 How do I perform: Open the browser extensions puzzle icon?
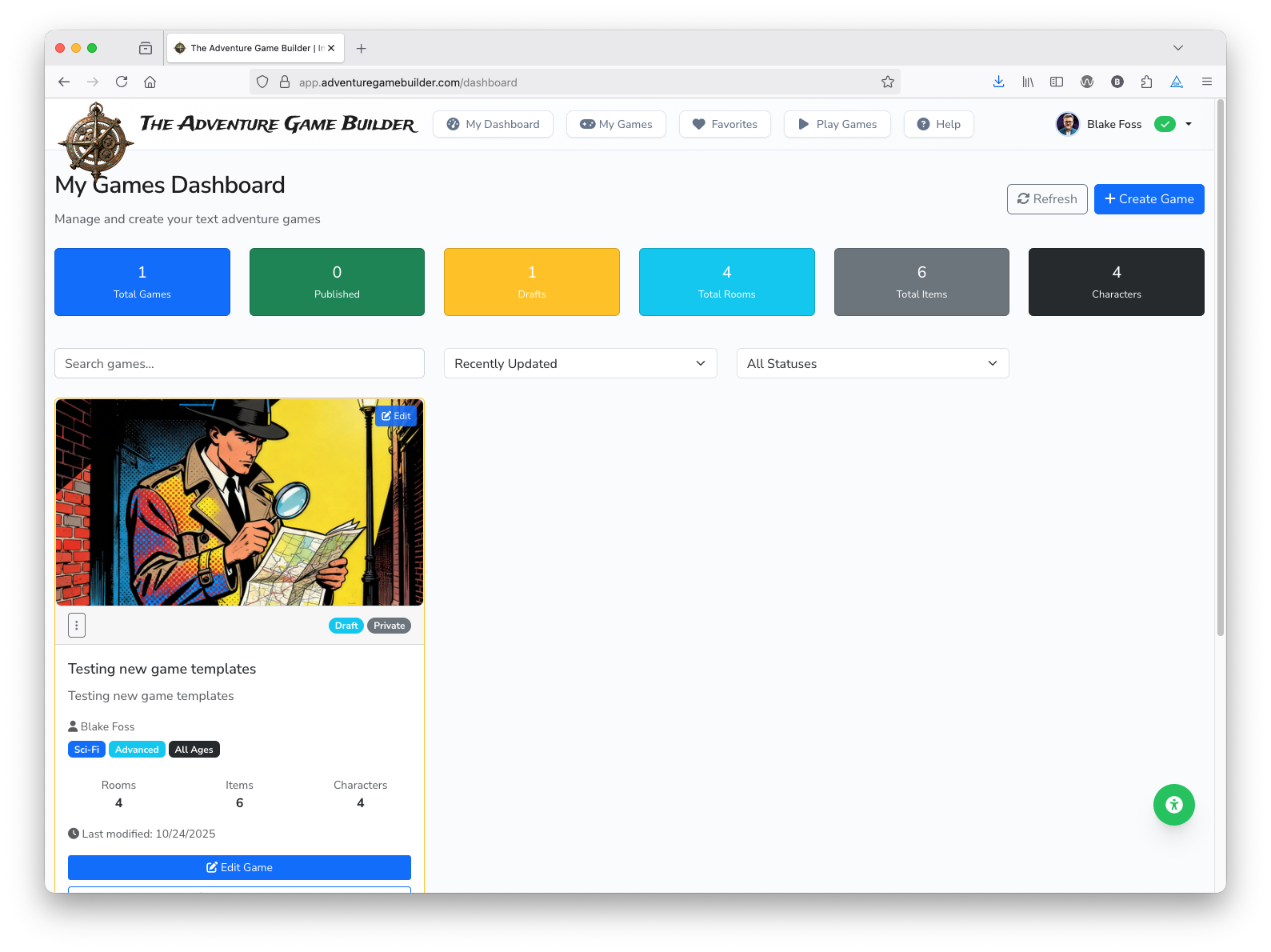point(1146,82)
